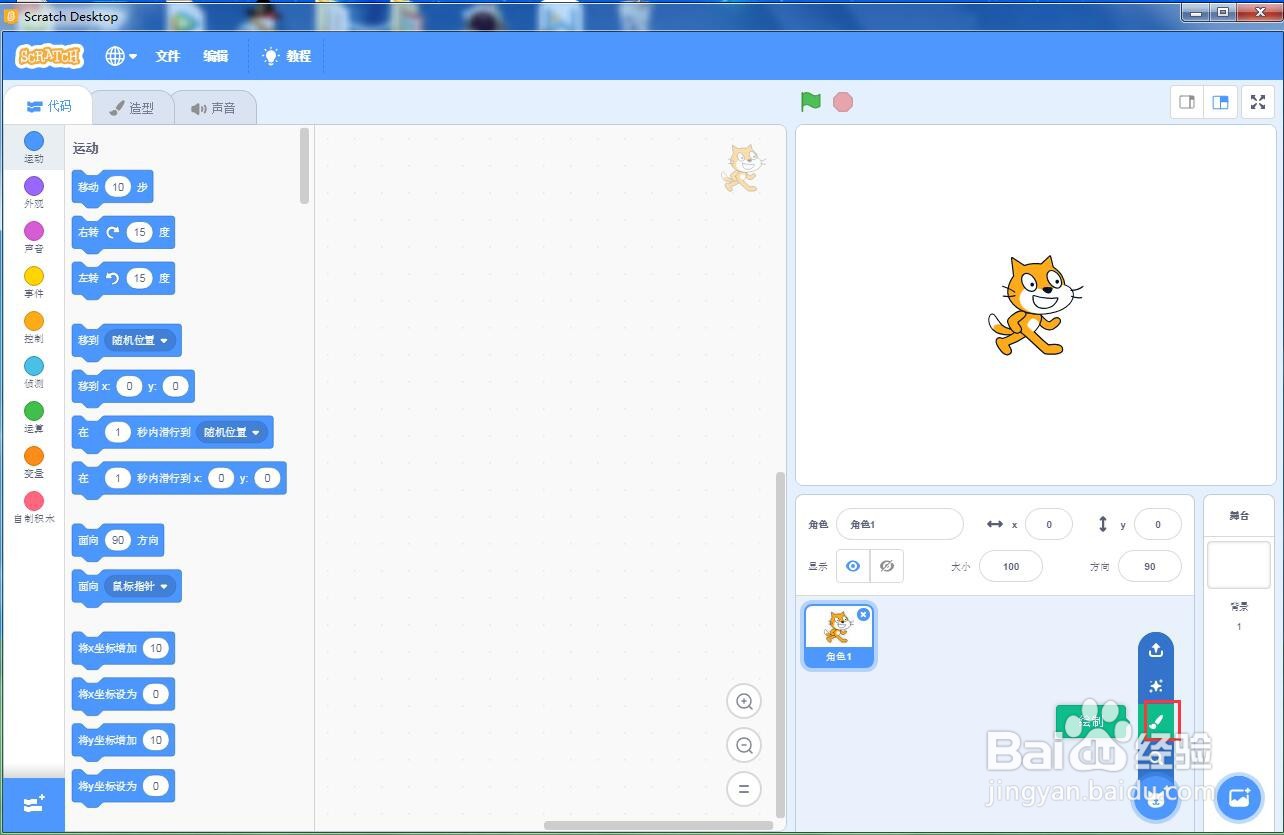Switch to large stage layout
1284x835 pixels.
tap(1220, 102)
